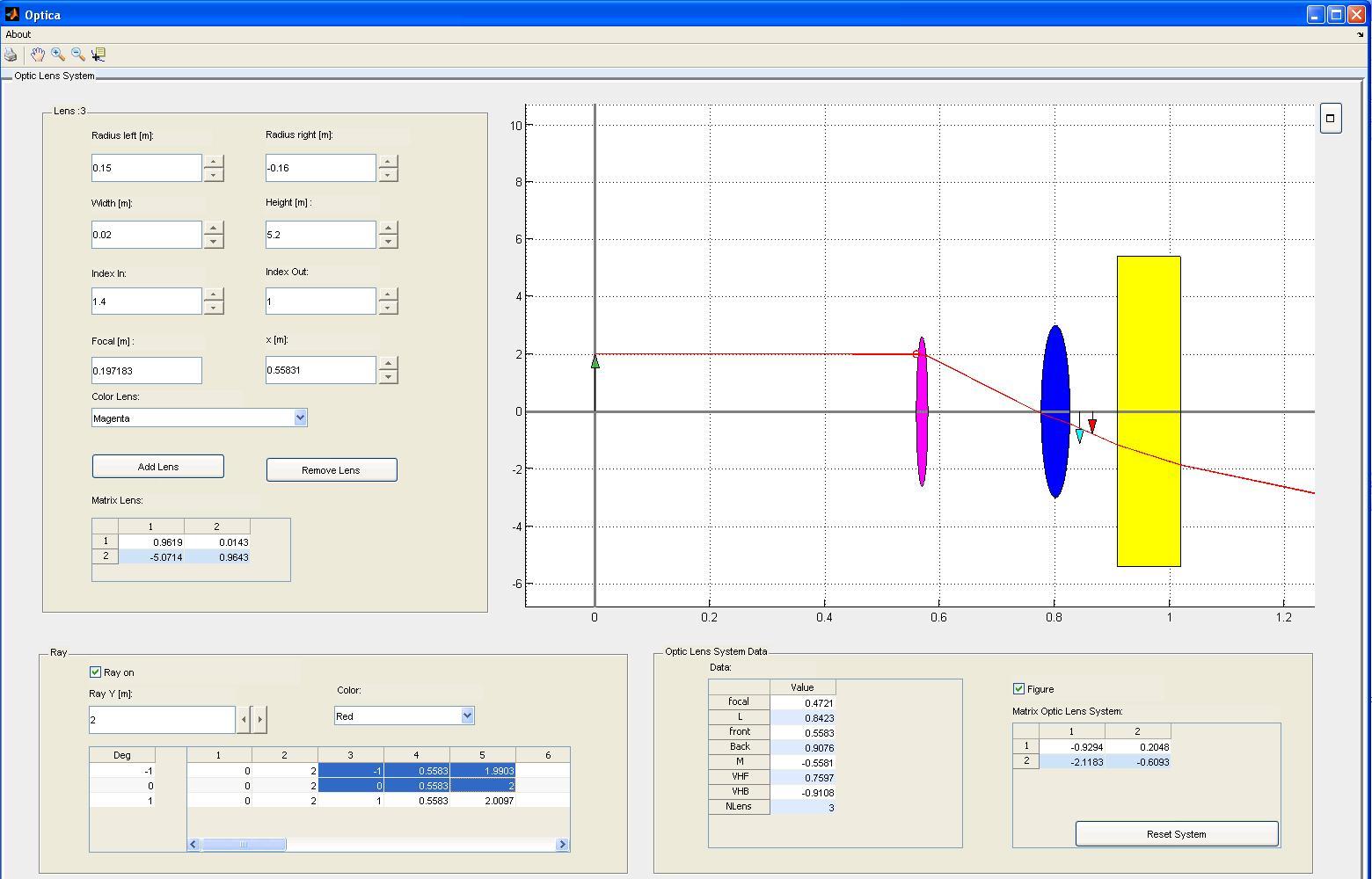
Task: Decrease Height with down arrow
Action: pyautogui.click(x=388, y=242)
